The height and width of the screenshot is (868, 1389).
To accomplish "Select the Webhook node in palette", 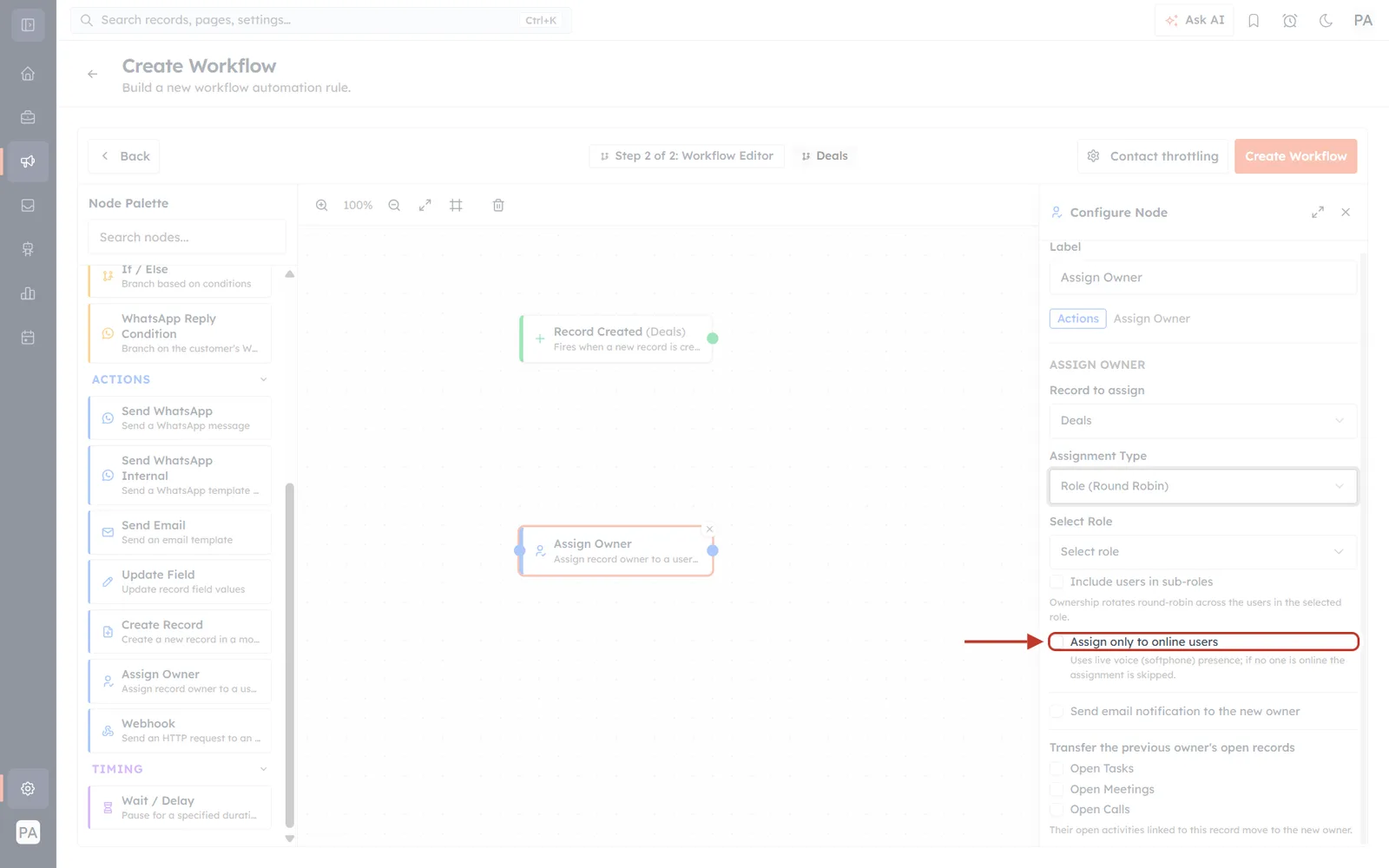I will pos(180,730).
